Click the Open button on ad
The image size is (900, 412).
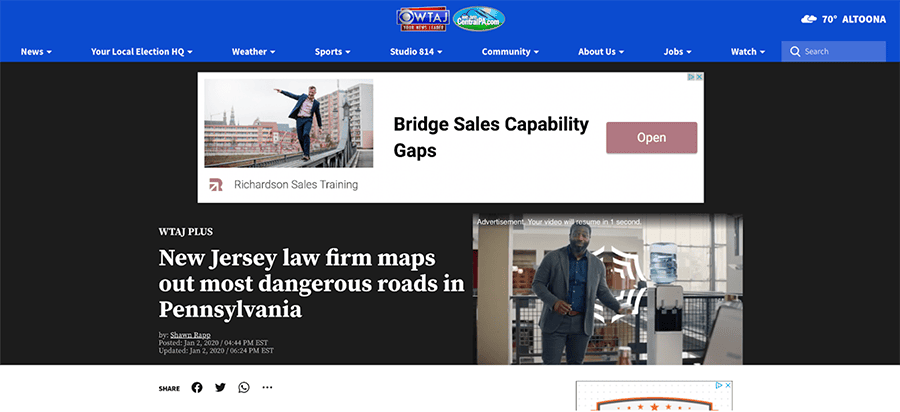tap(651, 138)
